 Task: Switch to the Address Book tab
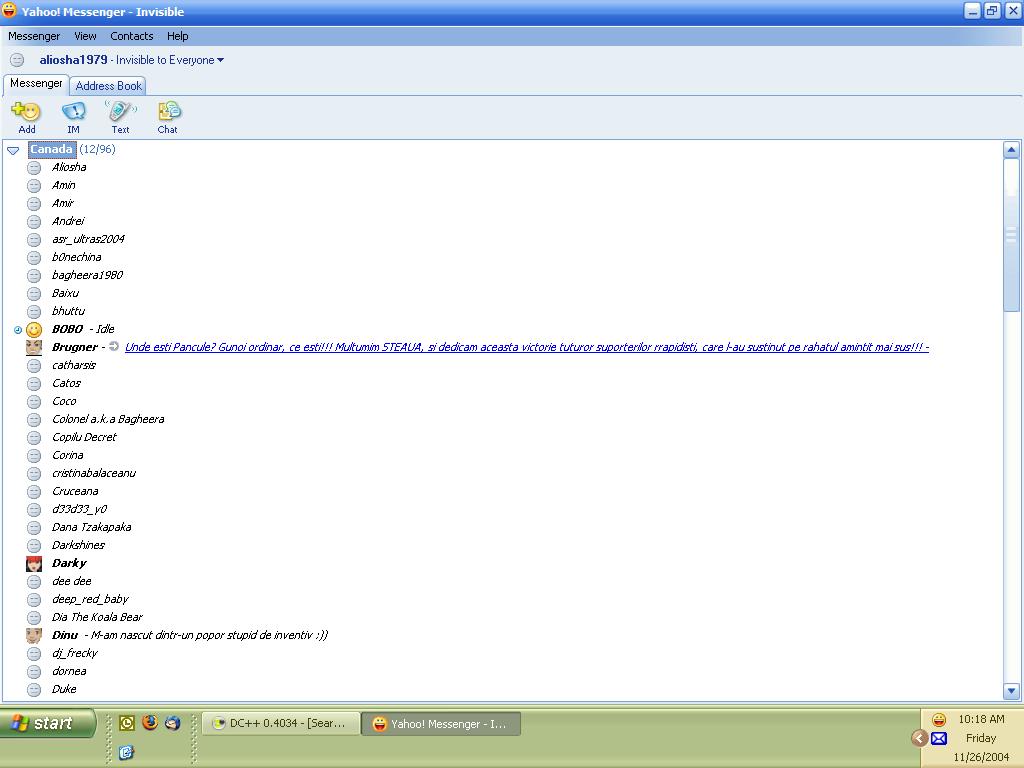click(108, 86)
